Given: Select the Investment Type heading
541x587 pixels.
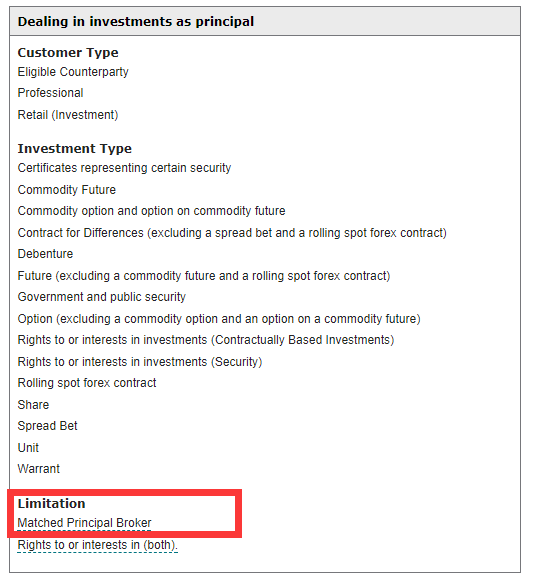Looking at the screenshot, I should pyautogui.click(x=75, y=149).
